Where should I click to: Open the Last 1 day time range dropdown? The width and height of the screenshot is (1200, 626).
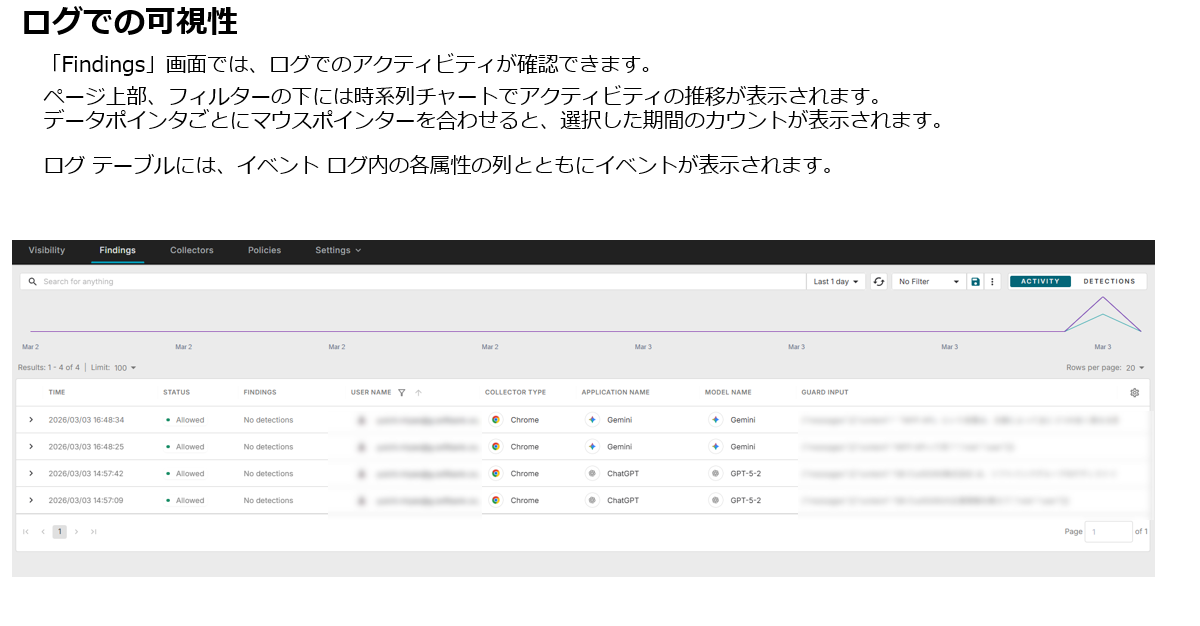tap(836, 282)
